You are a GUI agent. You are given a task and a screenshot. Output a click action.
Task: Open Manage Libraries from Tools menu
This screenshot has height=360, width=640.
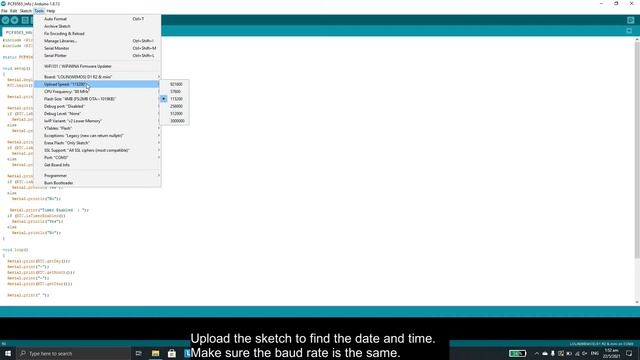[97, 41]
